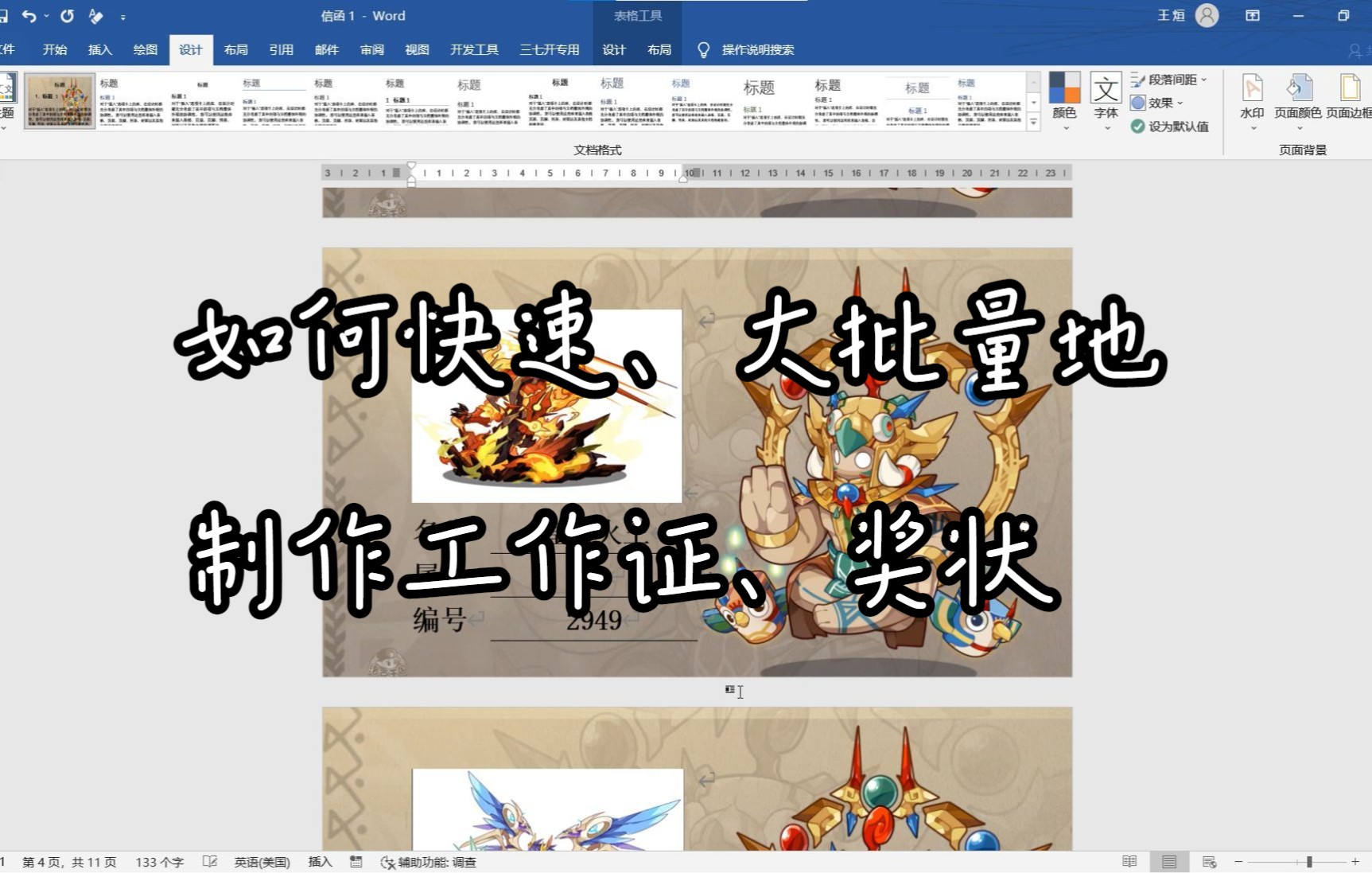The height and width of the screenshot is (873, 1372).
Task: Click zoom out minus button
Action: point(1238,862)
